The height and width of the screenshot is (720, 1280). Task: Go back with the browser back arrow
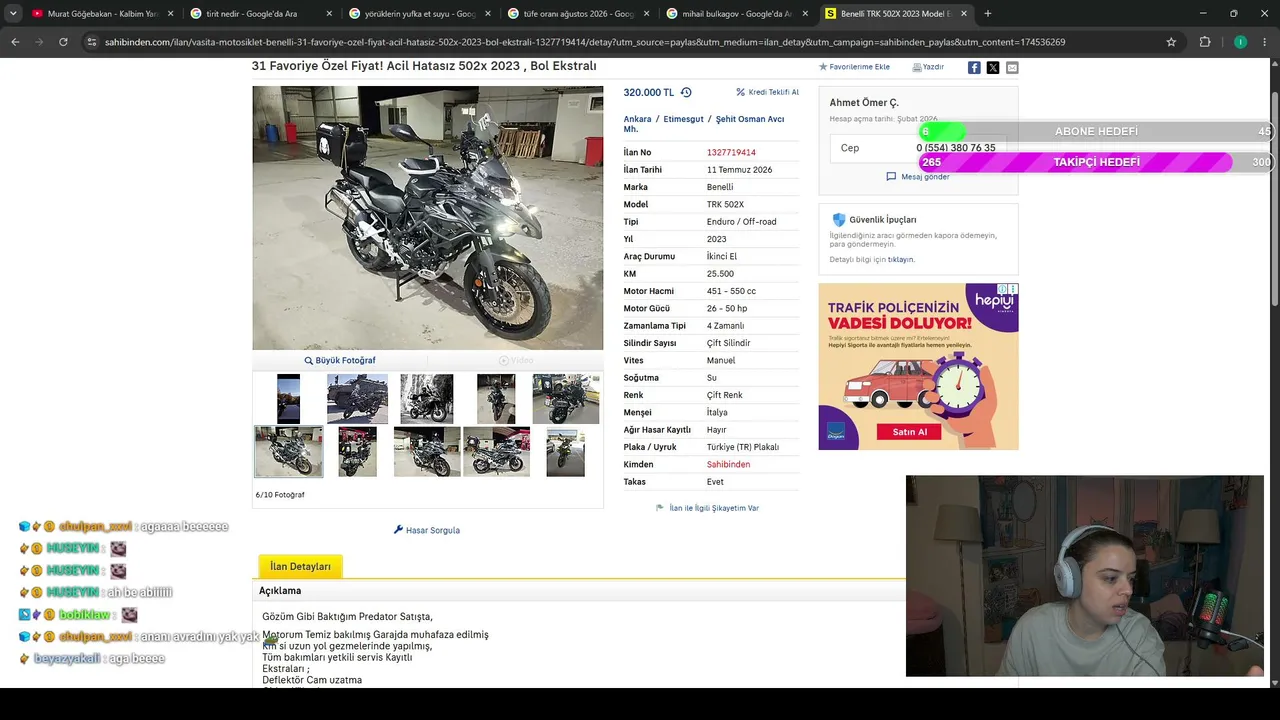[15, 42]
